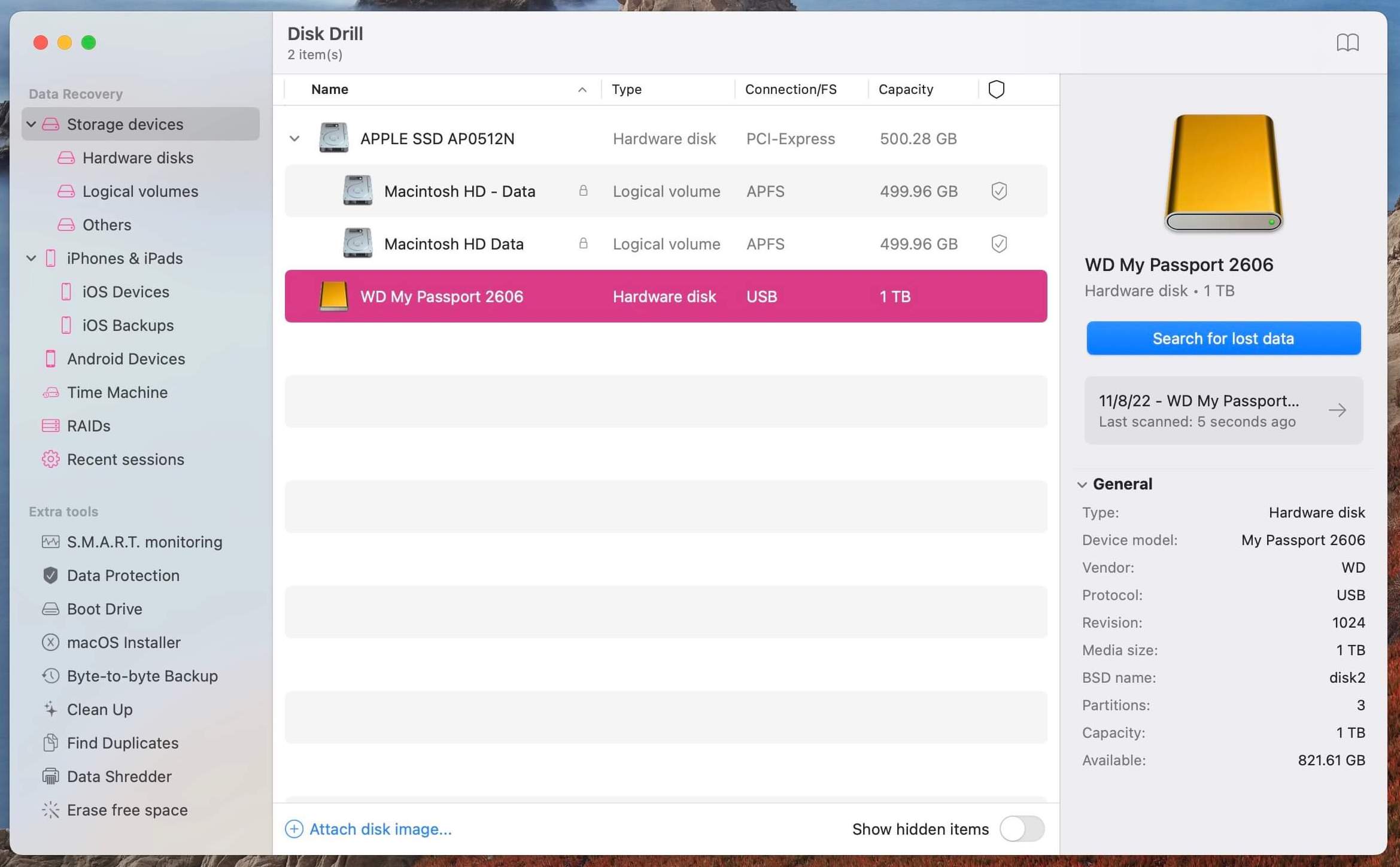Viewport: 1400px width, 867px height.
Task: Select iOS Backups in sidebar
Action: point(117,325)
